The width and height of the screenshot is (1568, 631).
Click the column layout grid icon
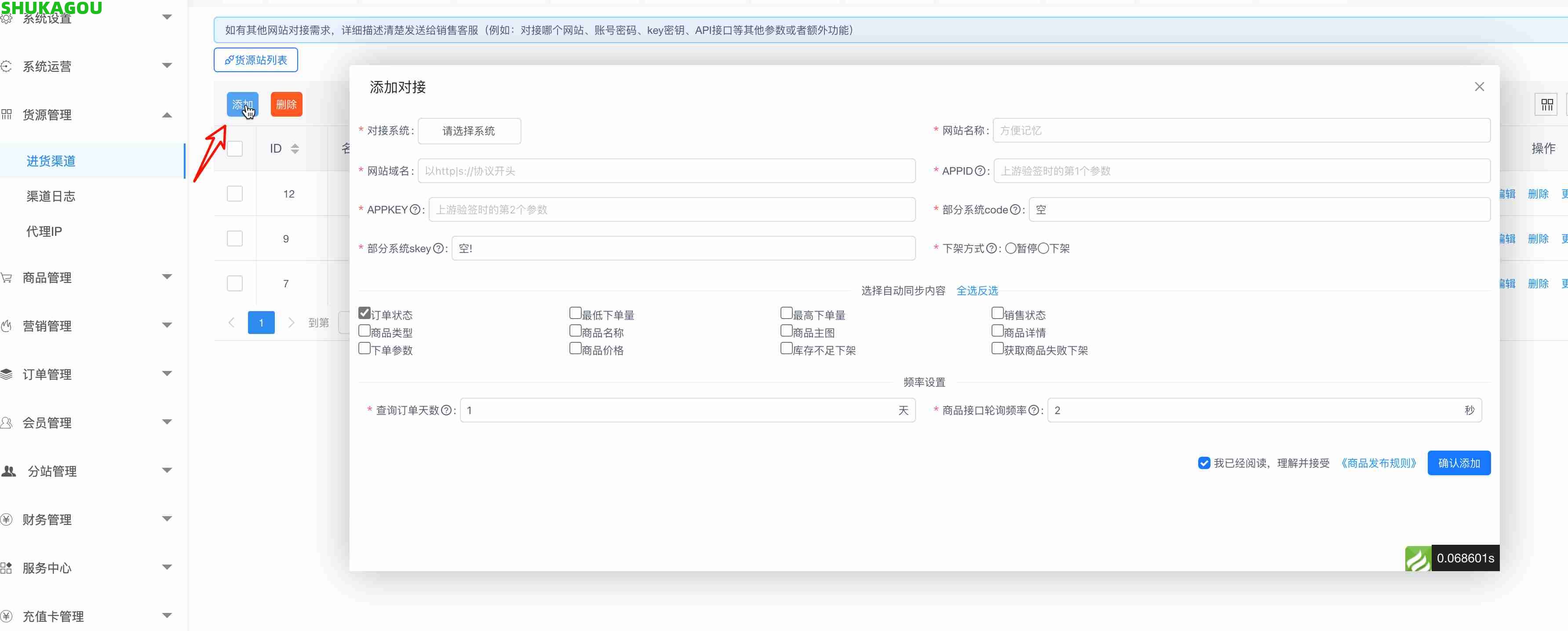(x=1547, y=105)
